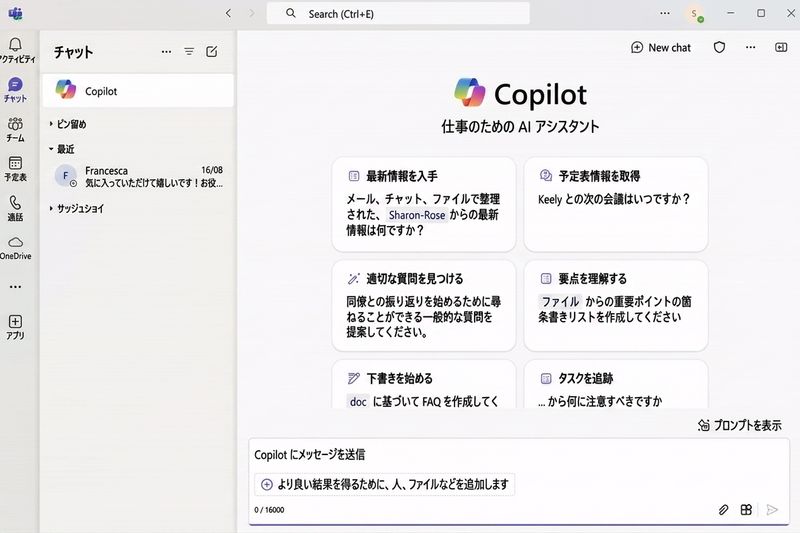Click the Search (Ctrl+E) box

398,14
